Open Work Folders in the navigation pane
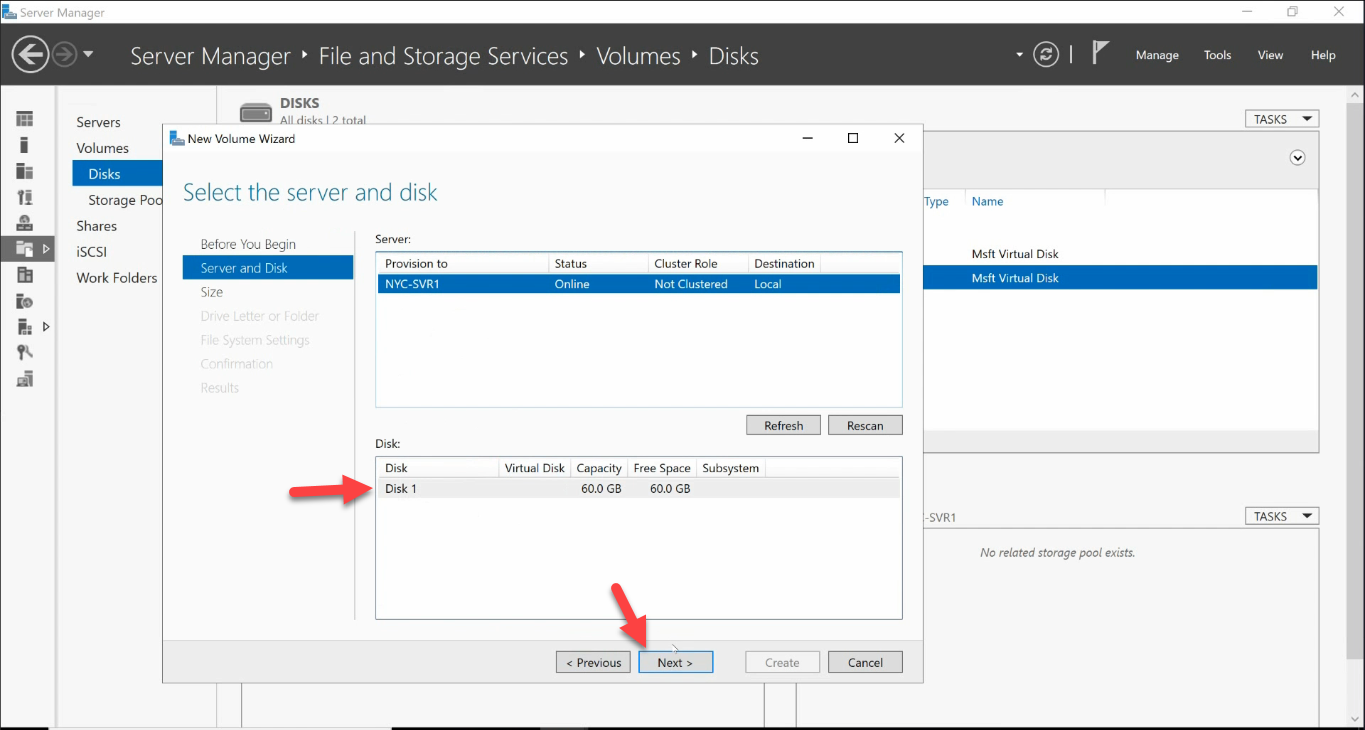Image resolution: width=1365 pixels, height=730 pixels. [117, 278]
